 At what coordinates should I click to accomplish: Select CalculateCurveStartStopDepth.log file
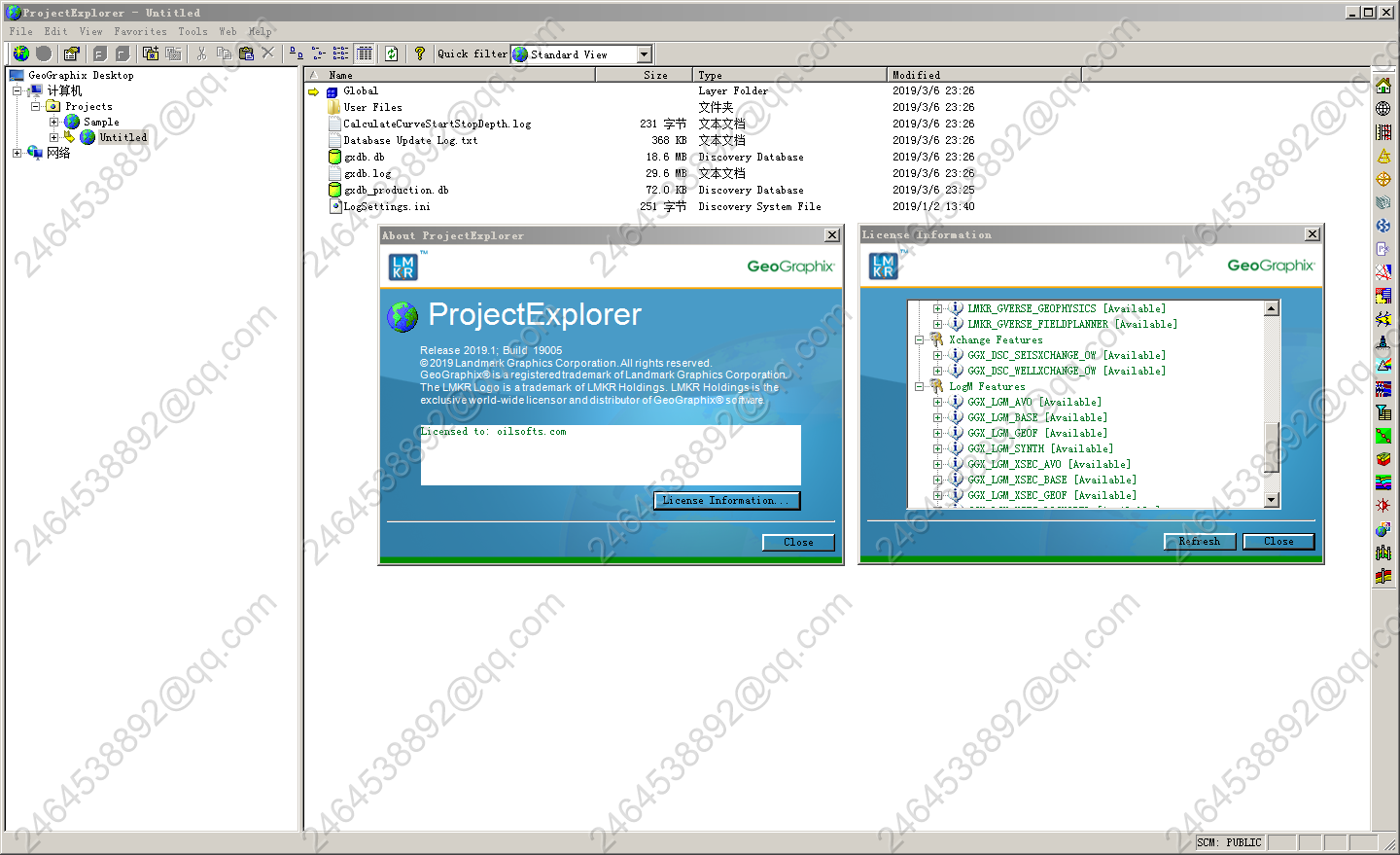click(x=437, y=124)
